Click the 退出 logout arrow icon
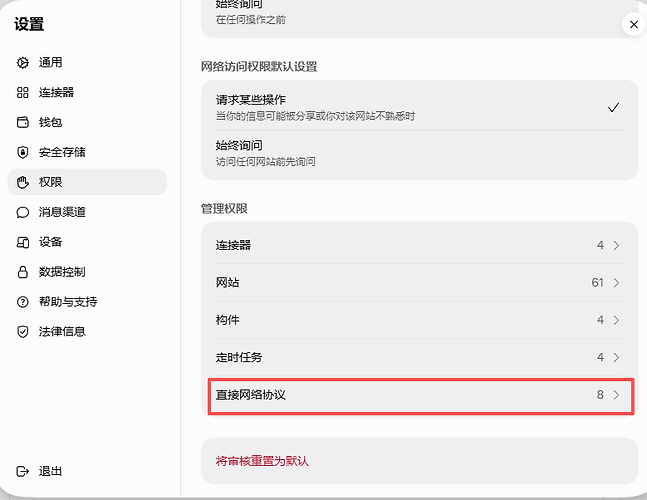647x500 pixels. click(23, 471)
